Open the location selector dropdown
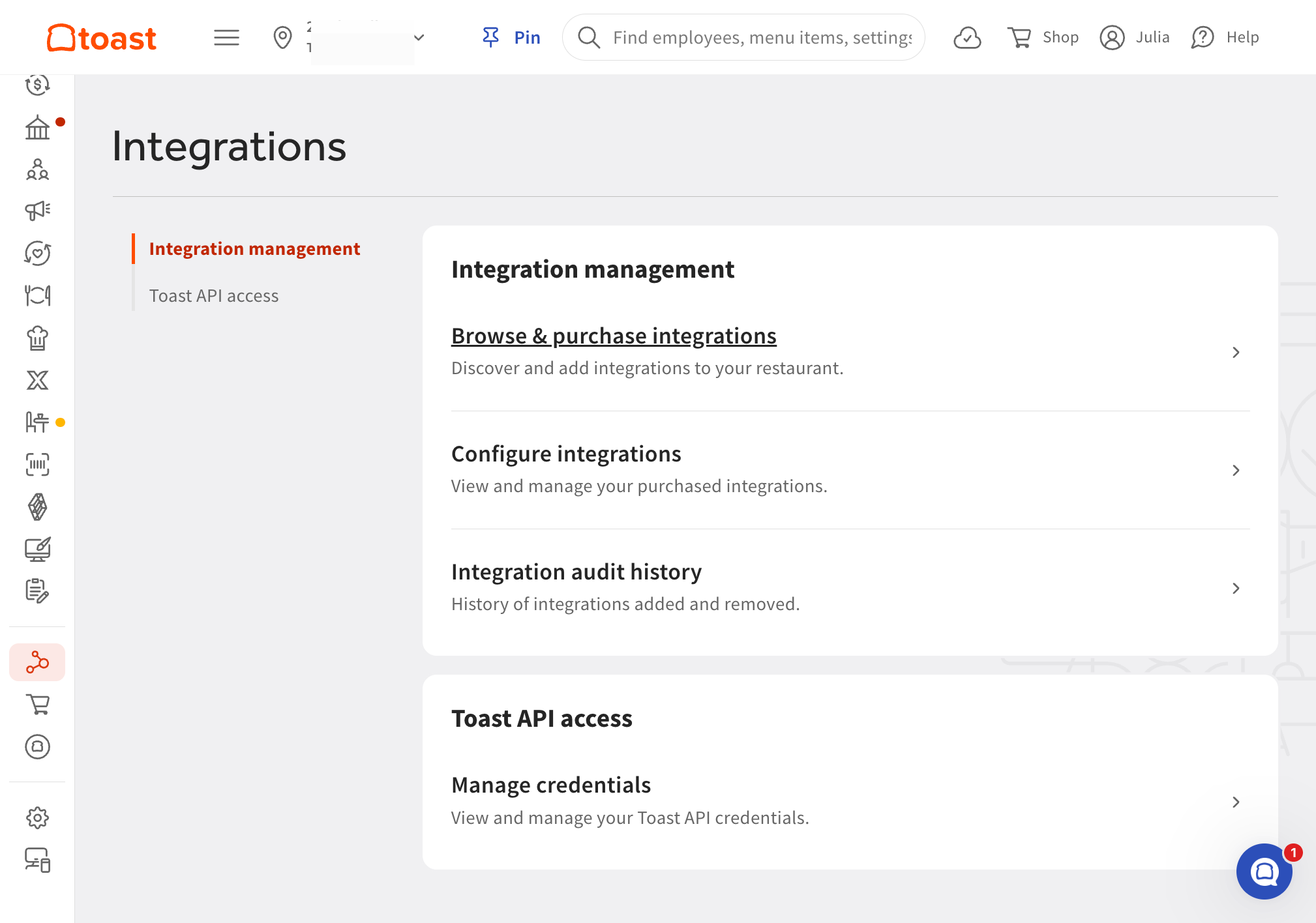 click(349, 38)
